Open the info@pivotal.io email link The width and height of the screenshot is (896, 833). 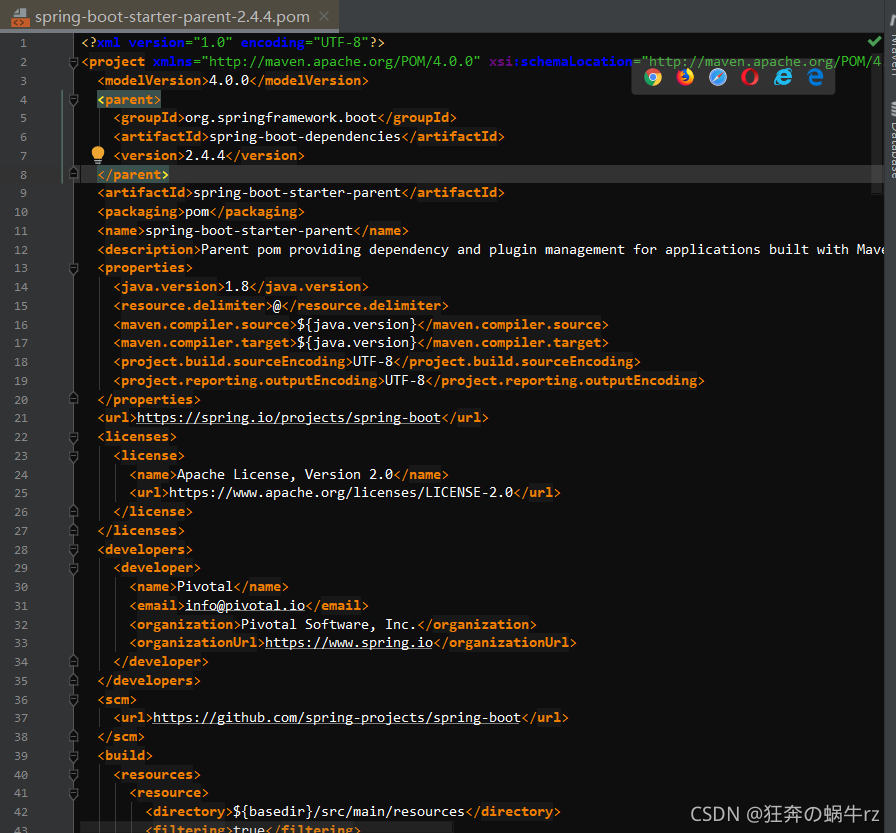tap(245, 605)
